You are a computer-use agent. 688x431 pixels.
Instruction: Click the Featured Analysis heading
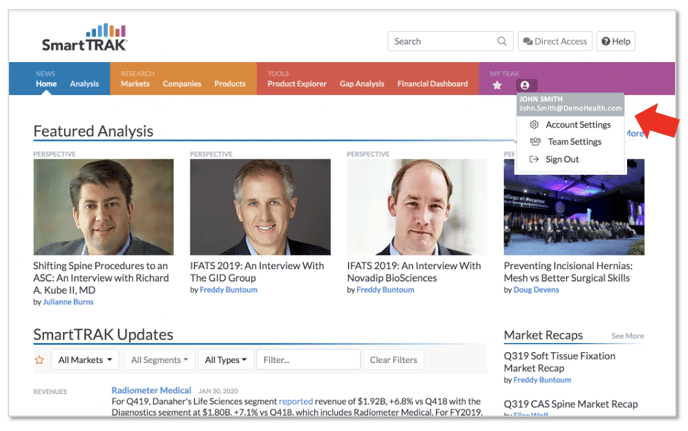[93, 131]
